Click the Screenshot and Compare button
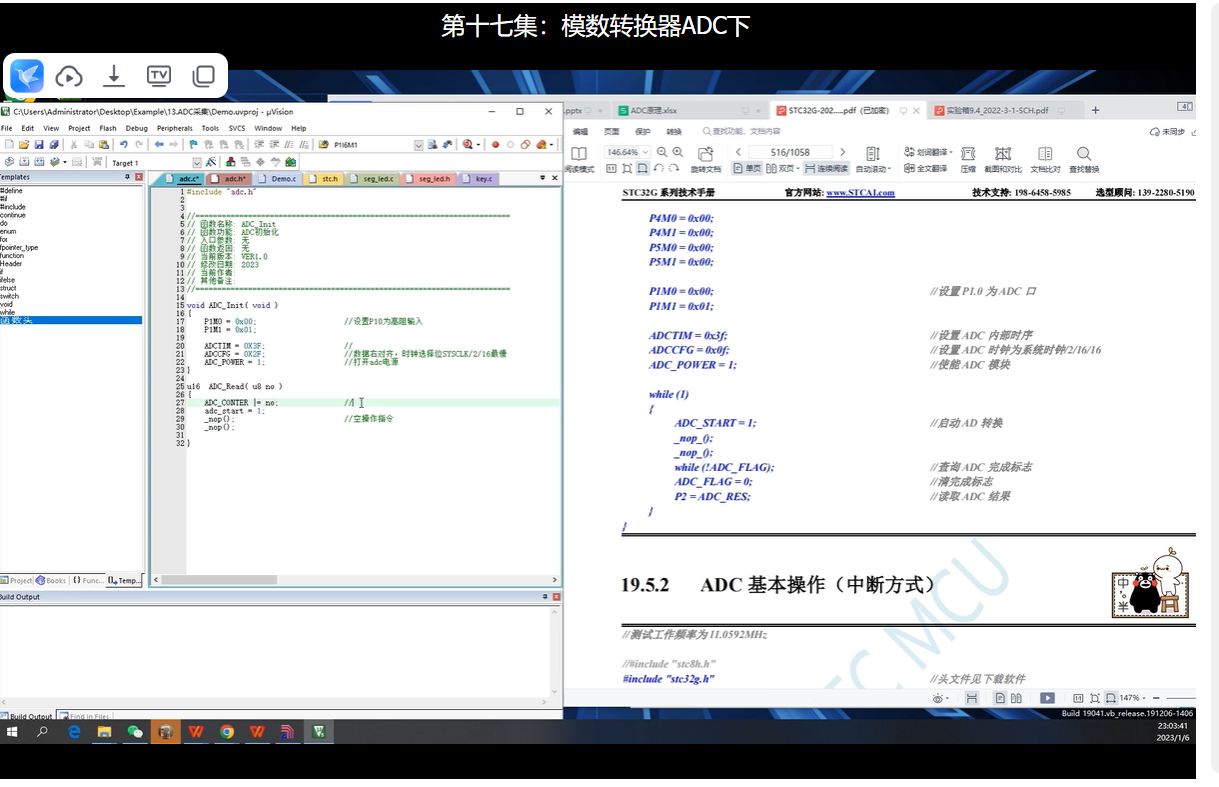The width and height of the screenshot is (1219, 787). pyautogui.click(x=1005, y=158)
